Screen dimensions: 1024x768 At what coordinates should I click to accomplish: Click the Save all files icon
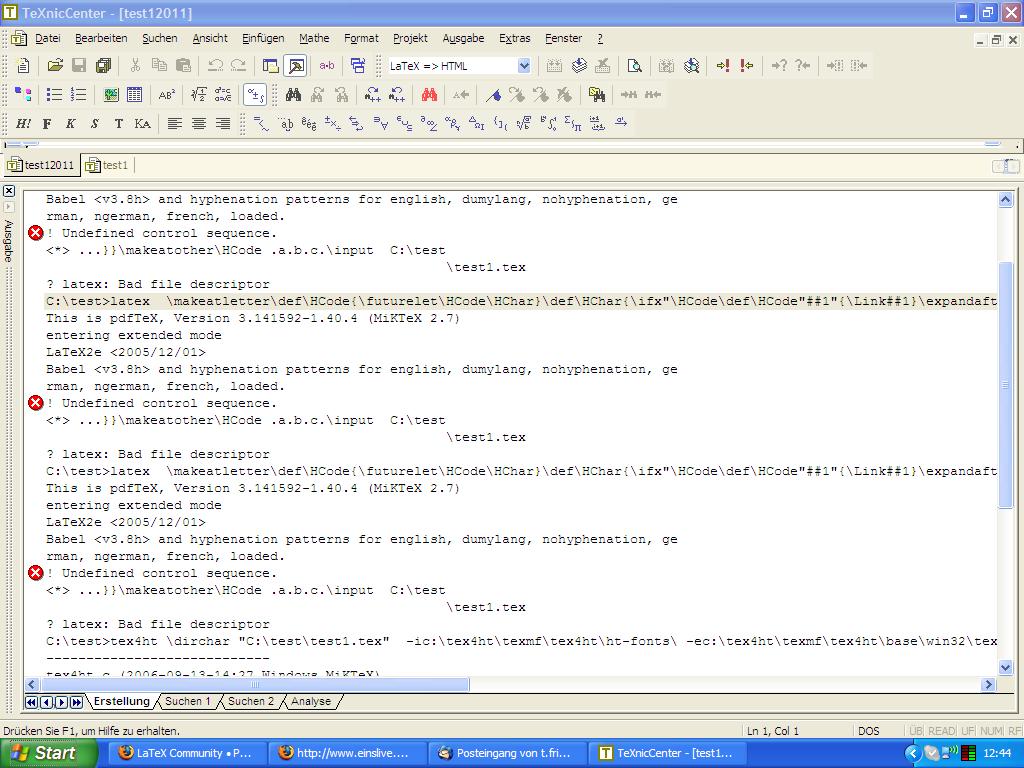coord(103,65)
